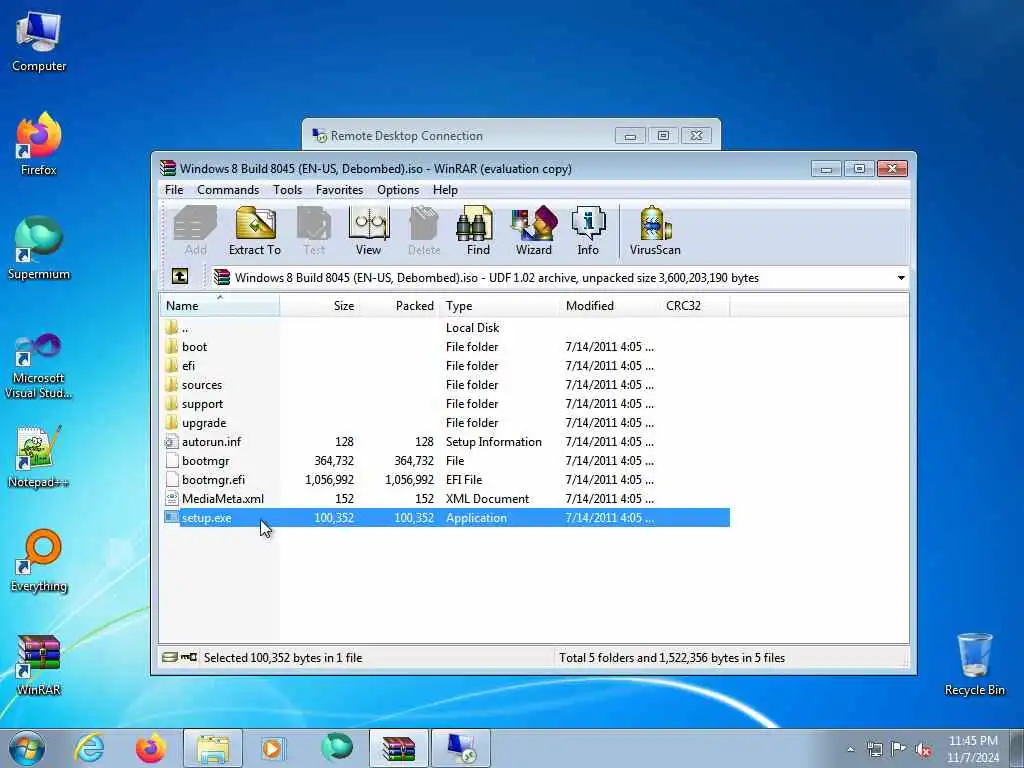Select the setup.exe file

click(x=445, y=517)
